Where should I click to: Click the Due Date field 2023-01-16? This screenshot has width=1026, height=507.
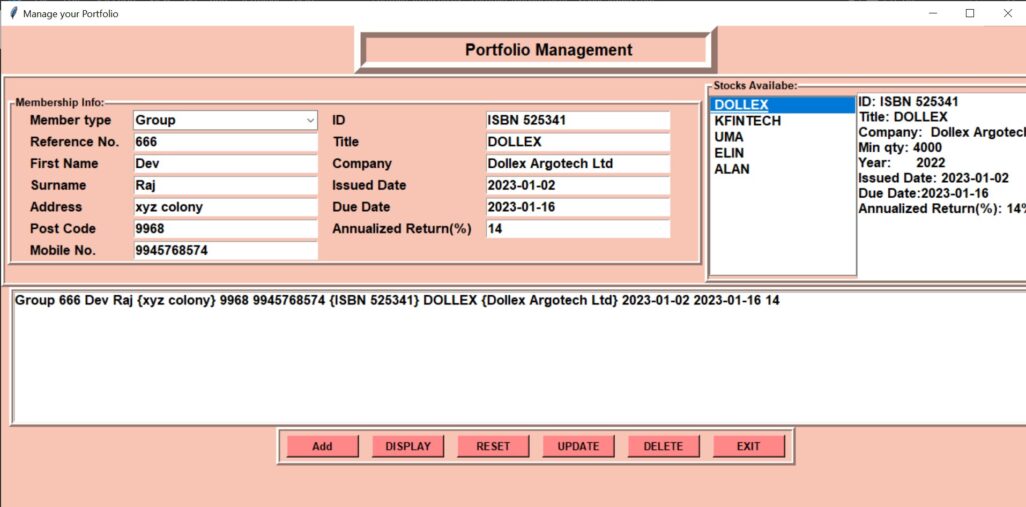pyautogui.click(x=578, y=207)
